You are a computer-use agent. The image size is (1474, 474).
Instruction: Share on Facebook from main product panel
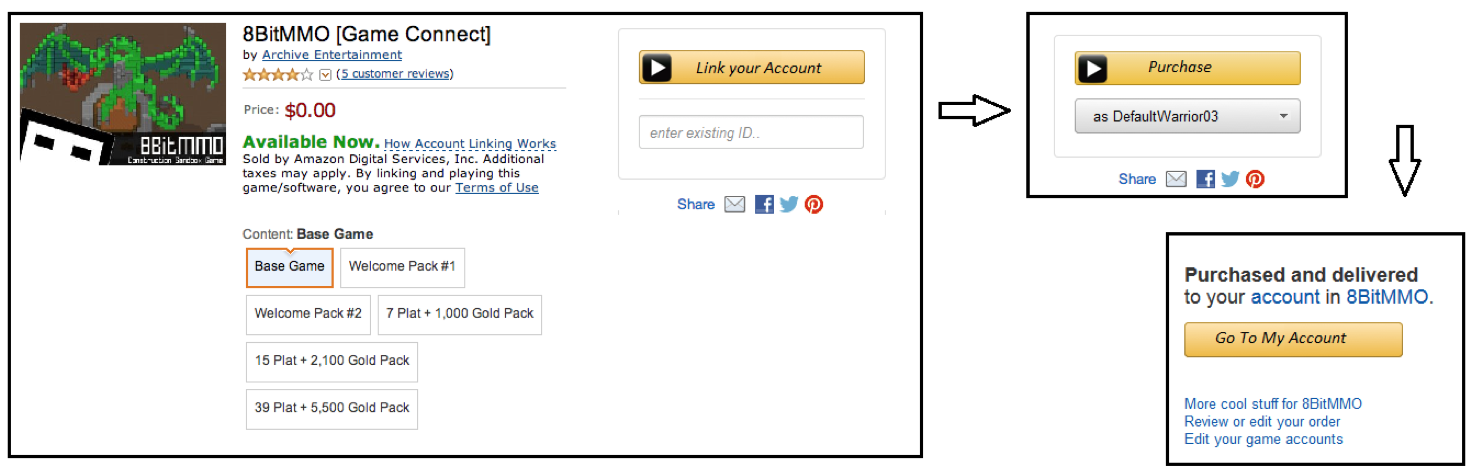click(x=764, y=204)
